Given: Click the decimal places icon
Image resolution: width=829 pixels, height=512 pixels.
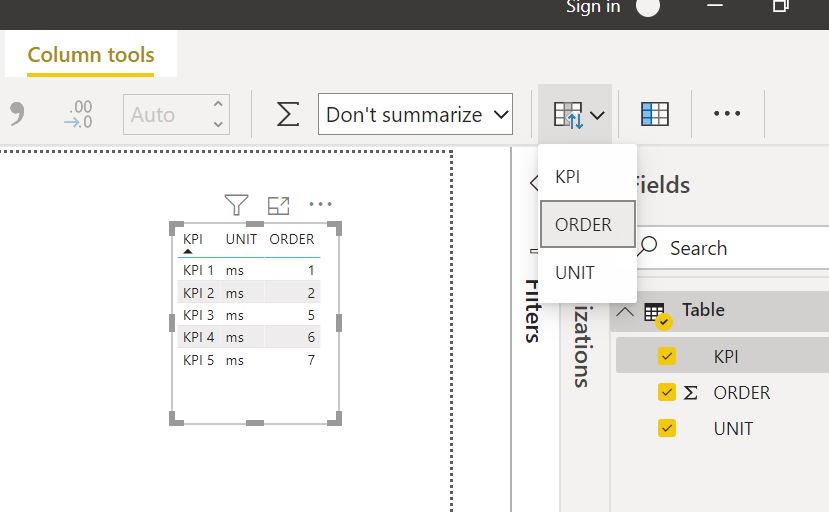Looking at the screenshot, I should 79,114.
